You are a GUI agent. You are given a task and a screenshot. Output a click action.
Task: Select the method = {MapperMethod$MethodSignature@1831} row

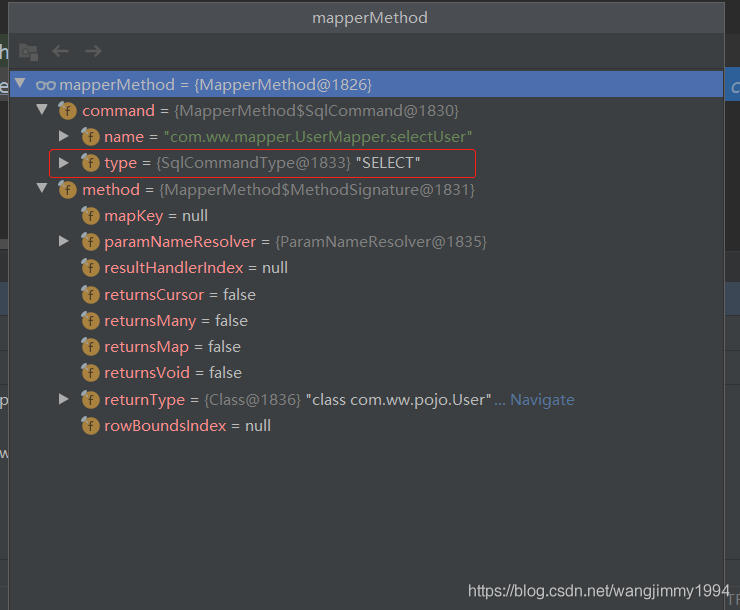pyautogui.click(x=366, y=190)
